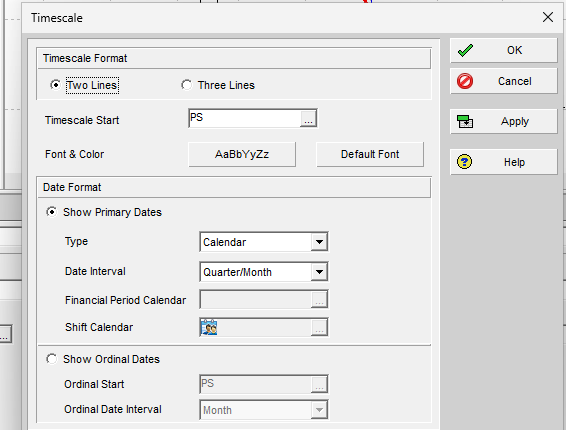Screen dimensions: 566x430
Task: Open the Ordinal Date Interval Month dropdown
Action: tap(319, 410)
